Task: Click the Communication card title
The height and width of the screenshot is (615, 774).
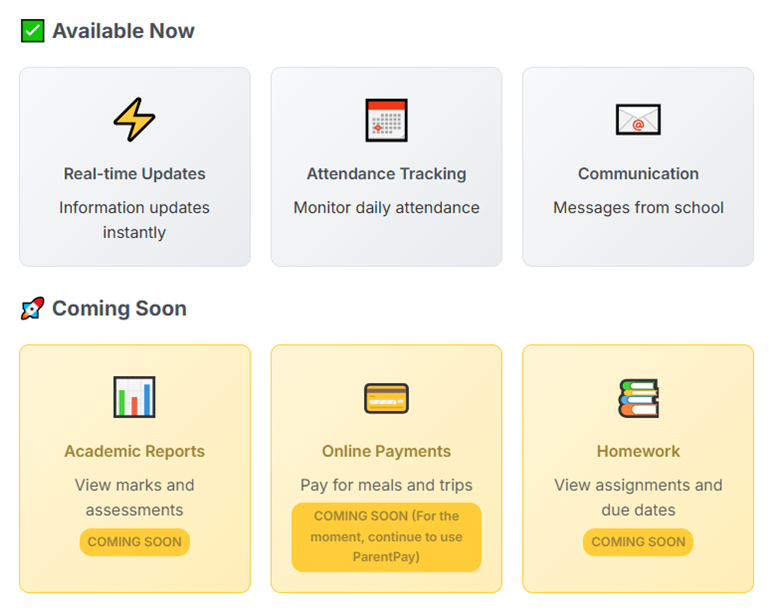Action: click(638, 174)
